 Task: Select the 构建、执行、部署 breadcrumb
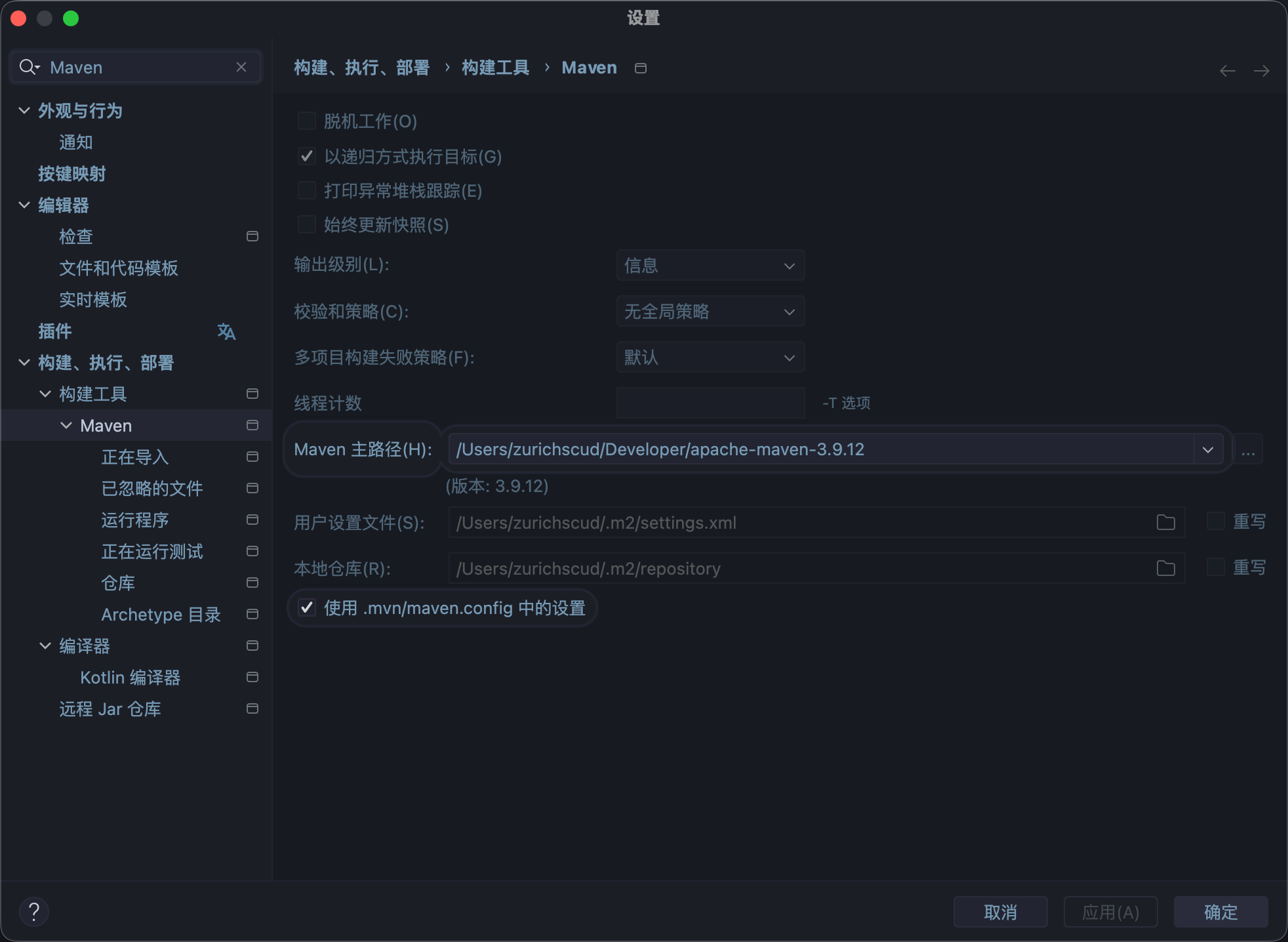pos(362,68)
